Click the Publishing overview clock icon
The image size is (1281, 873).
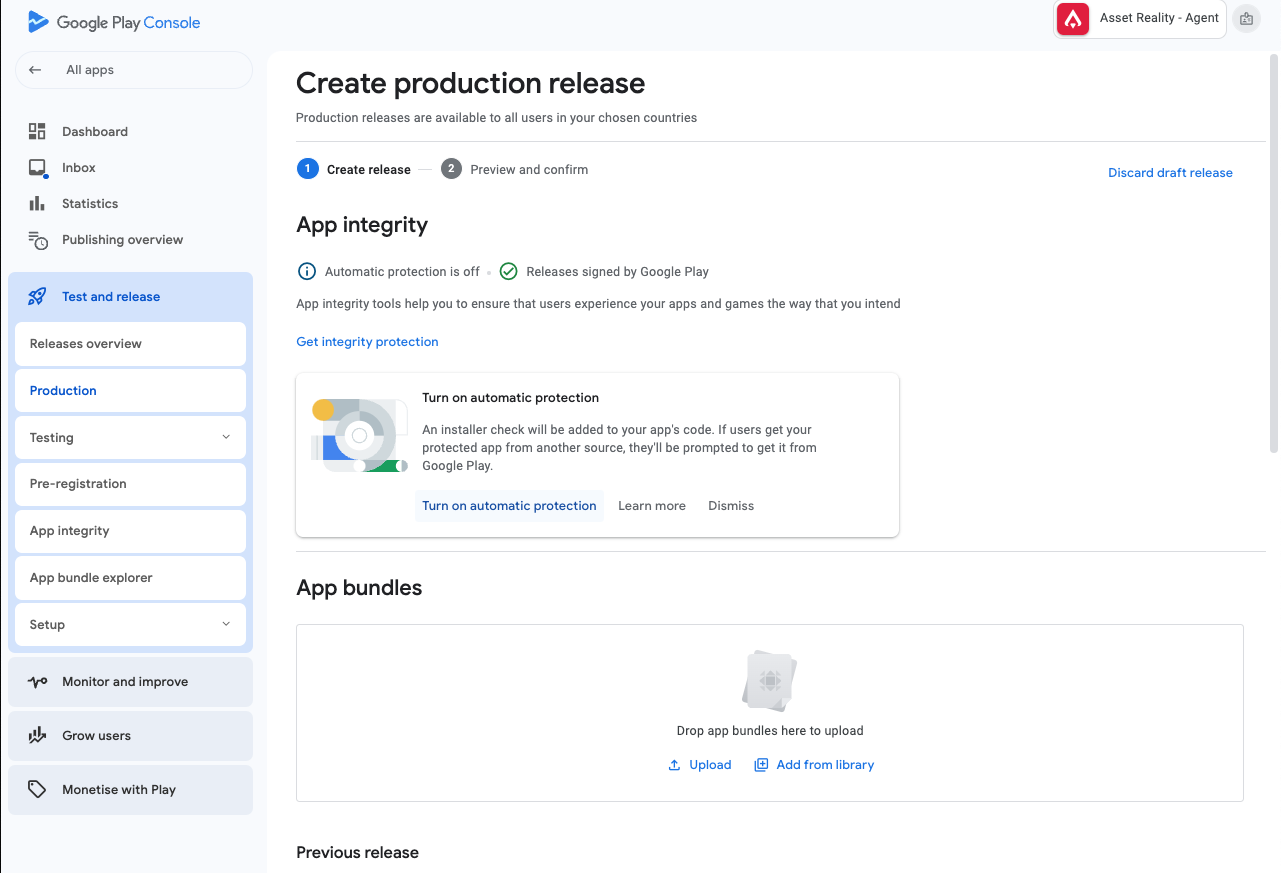tap(37, 240)
